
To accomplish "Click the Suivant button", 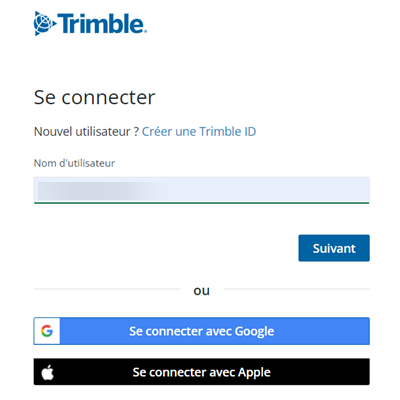I will pos(334,248).
